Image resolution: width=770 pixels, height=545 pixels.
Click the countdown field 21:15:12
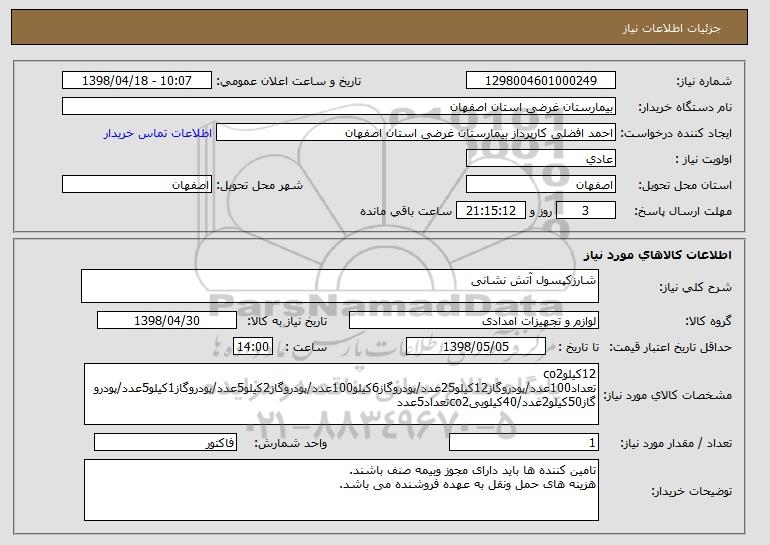pyautogui.click(x=491, y=211)
